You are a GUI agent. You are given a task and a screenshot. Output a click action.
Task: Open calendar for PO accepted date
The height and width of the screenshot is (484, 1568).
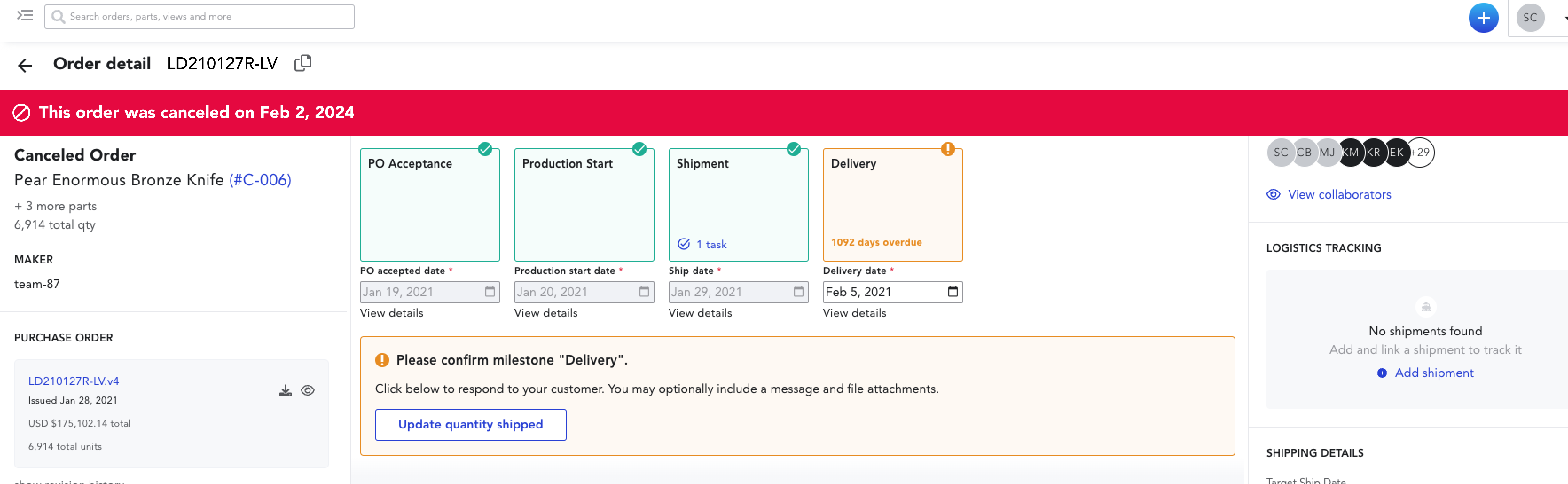[x=490, y=292]
